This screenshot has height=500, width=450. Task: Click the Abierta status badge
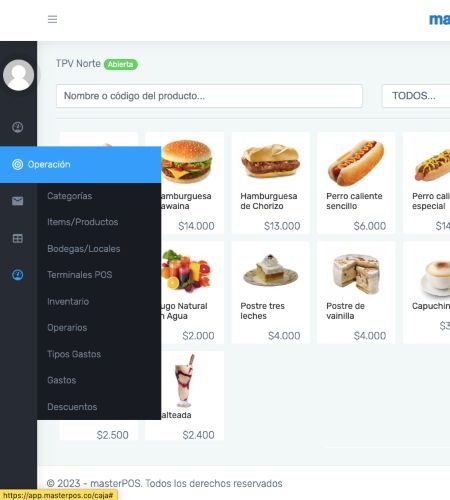click(x=121, y=64)
